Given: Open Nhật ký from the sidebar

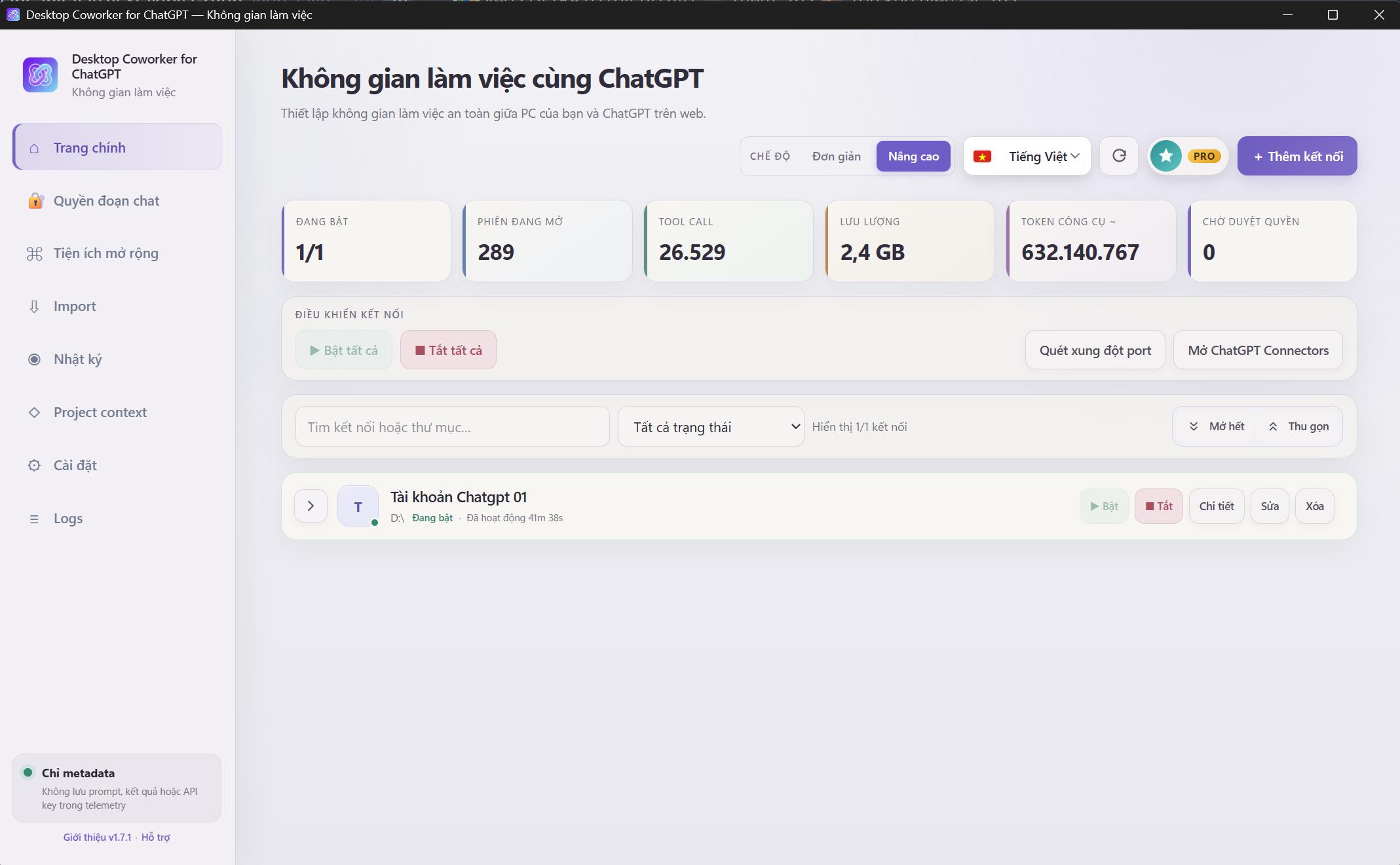Looking at the screenshot, I should [x=117, y=359].
